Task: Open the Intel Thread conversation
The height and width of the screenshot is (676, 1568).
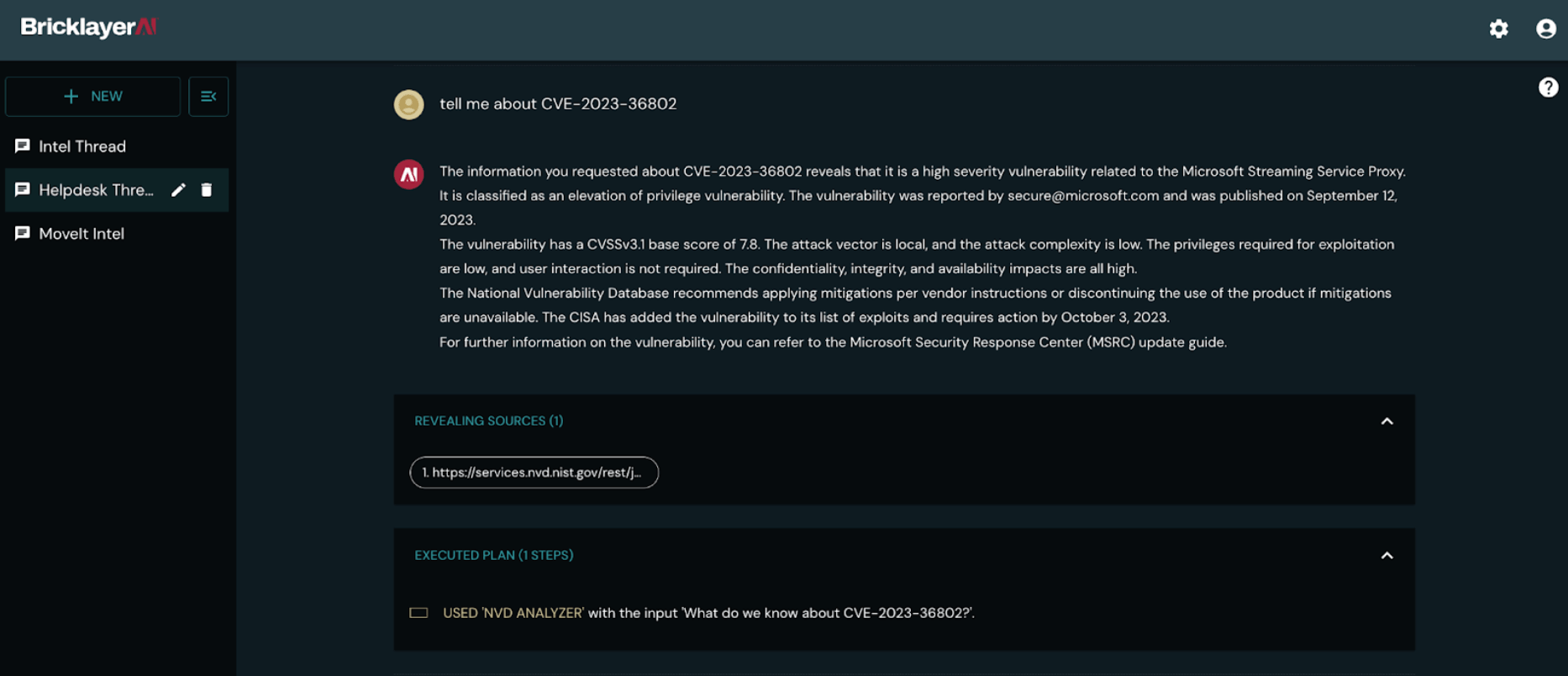Action: [82, 146]
